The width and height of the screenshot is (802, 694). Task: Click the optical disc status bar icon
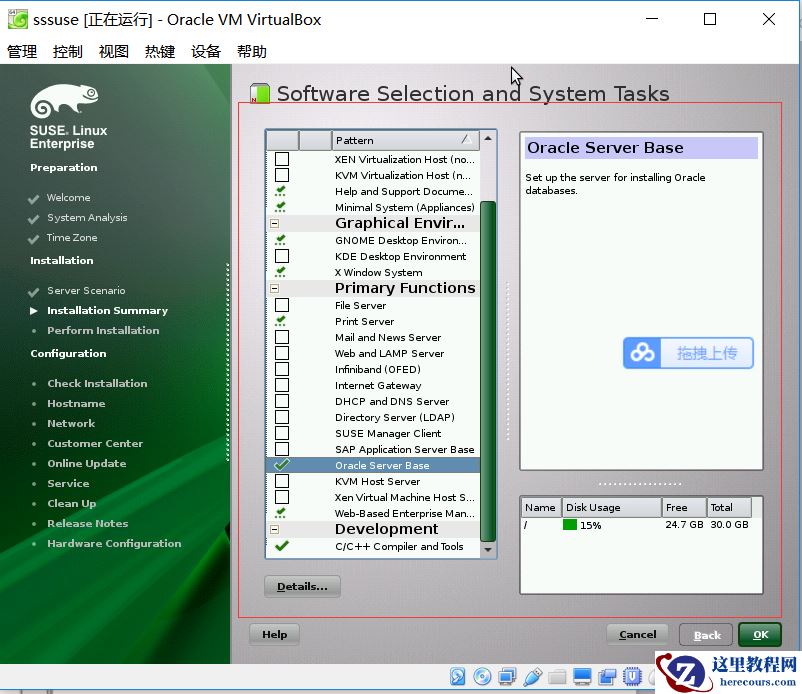click(483, 677)
